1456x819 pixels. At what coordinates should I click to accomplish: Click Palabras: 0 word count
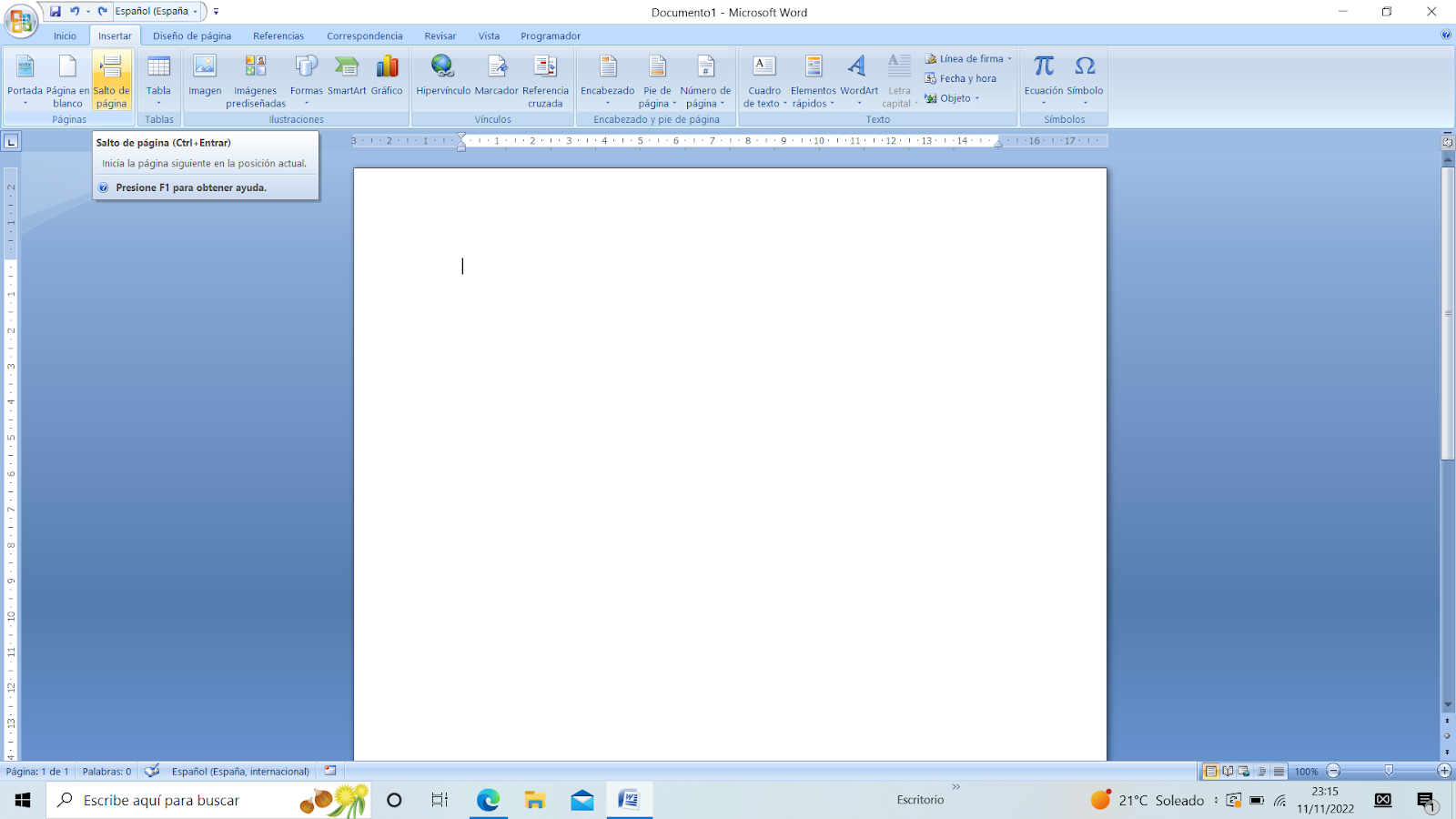point(106,771)
